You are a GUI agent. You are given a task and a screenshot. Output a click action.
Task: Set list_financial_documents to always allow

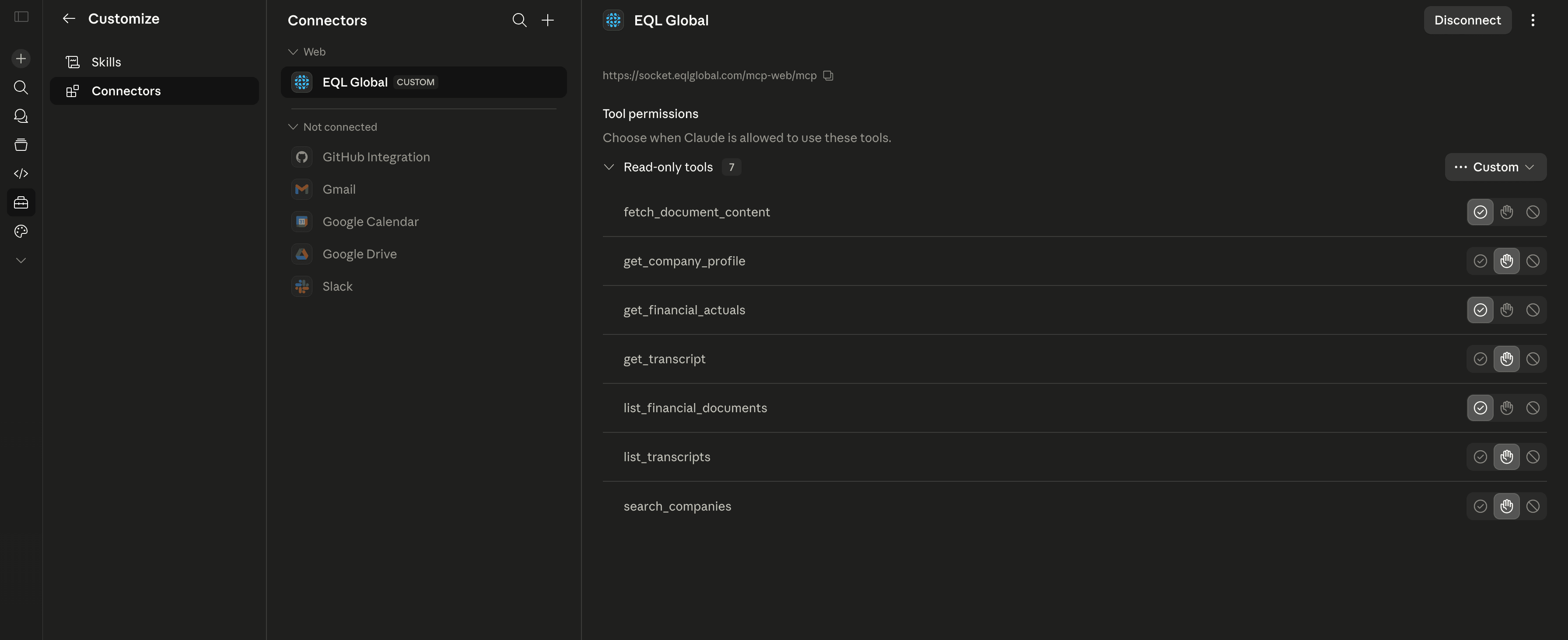coord(1480,407)
